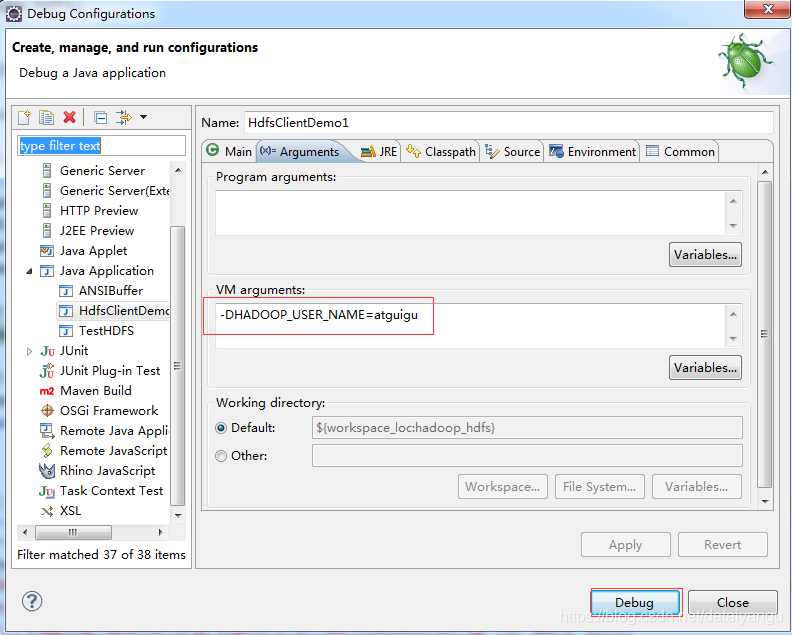This screenshot has height=635, width=792.
Task: Click the Program arguments text area
Action: [470, 213]
